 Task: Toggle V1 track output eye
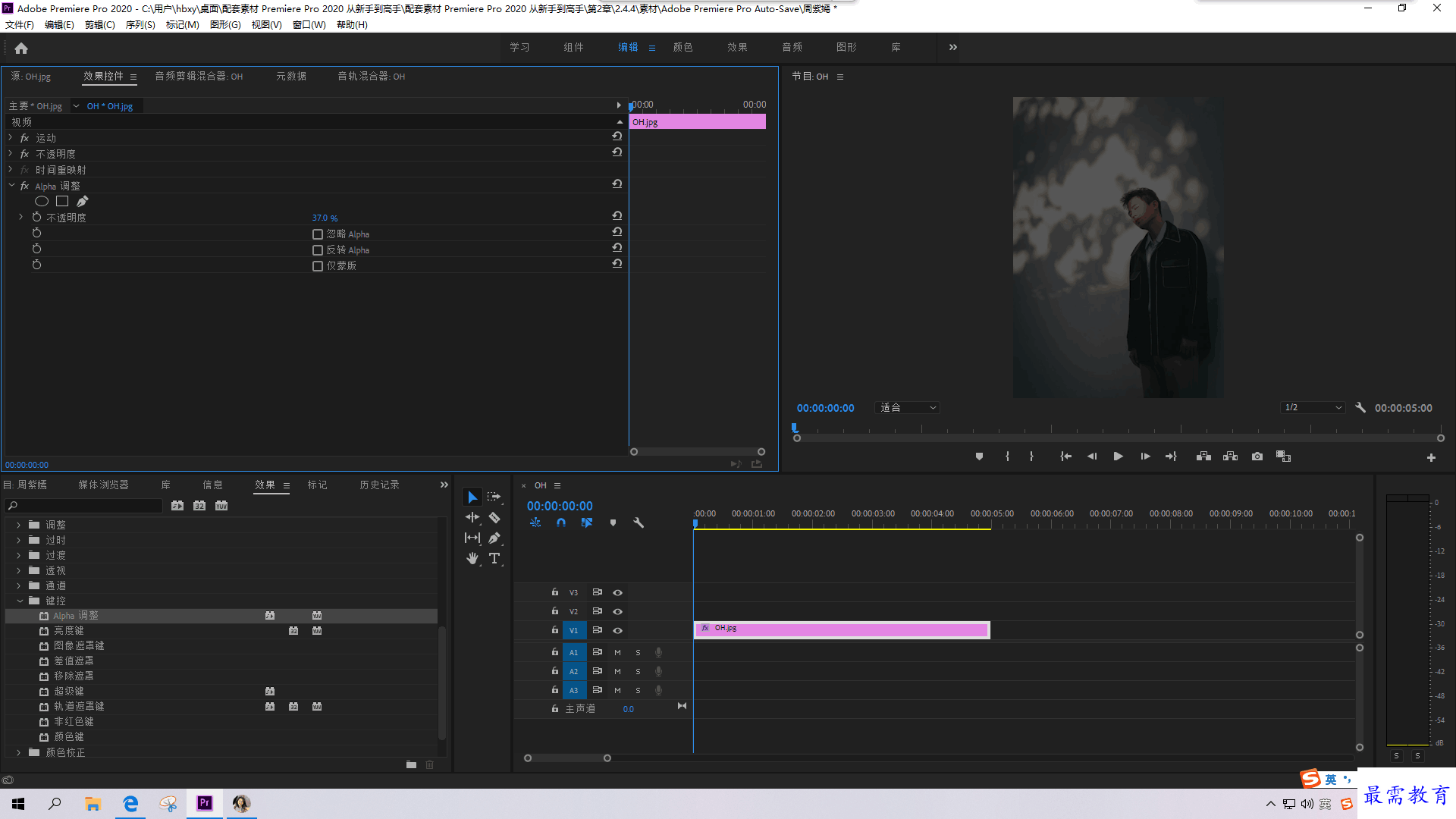click(617, 630)
